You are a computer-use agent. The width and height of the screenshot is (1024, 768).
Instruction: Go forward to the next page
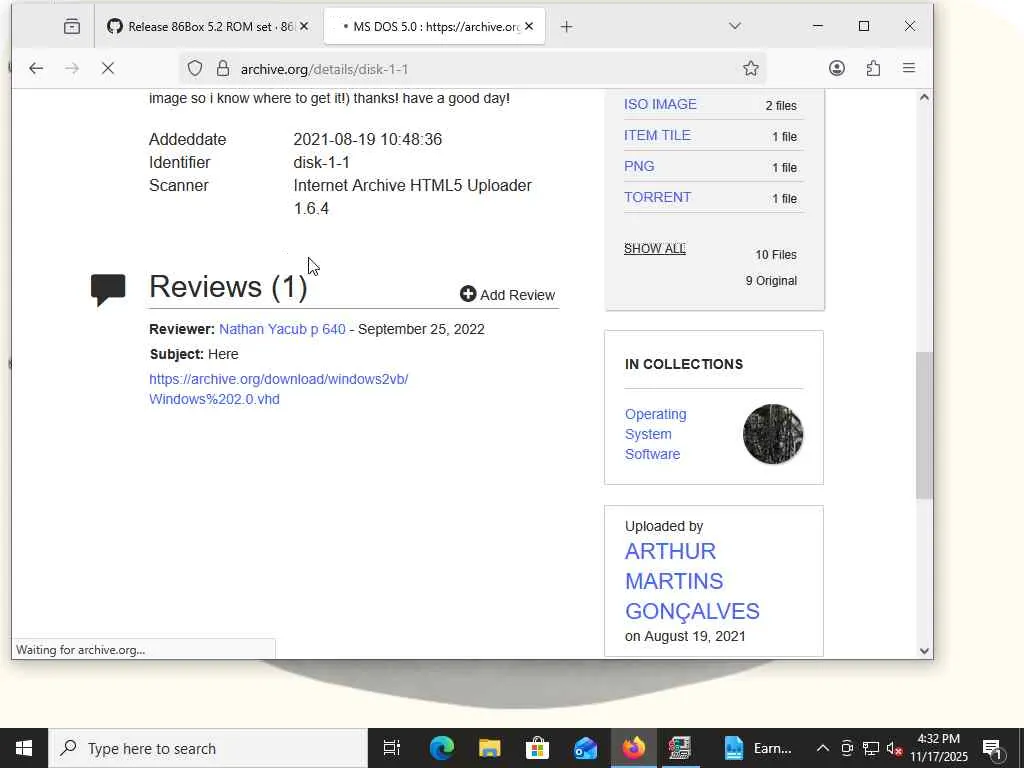point(72,69)
